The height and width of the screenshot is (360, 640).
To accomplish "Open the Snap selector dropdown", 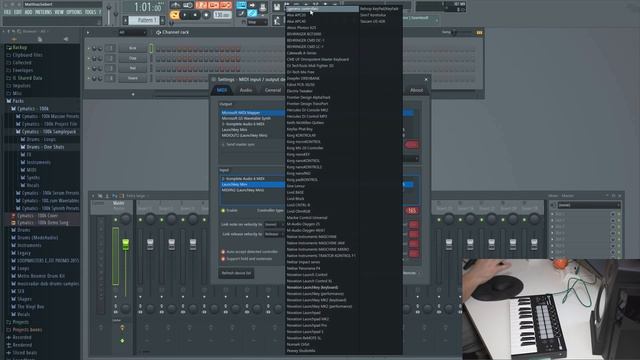I will 257,22.
